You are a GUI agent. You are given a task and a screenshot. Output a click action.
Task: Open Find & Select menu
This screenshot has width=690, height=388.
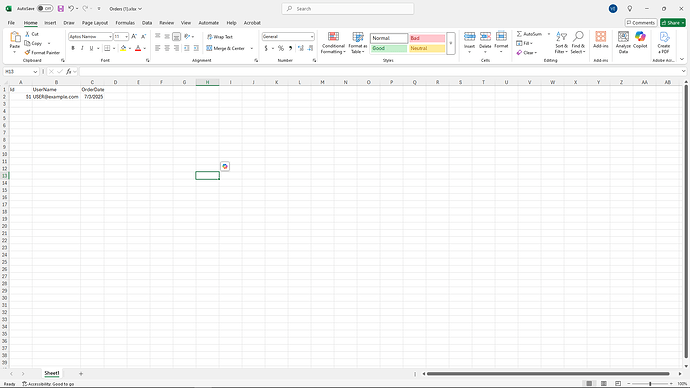(578, 43)
